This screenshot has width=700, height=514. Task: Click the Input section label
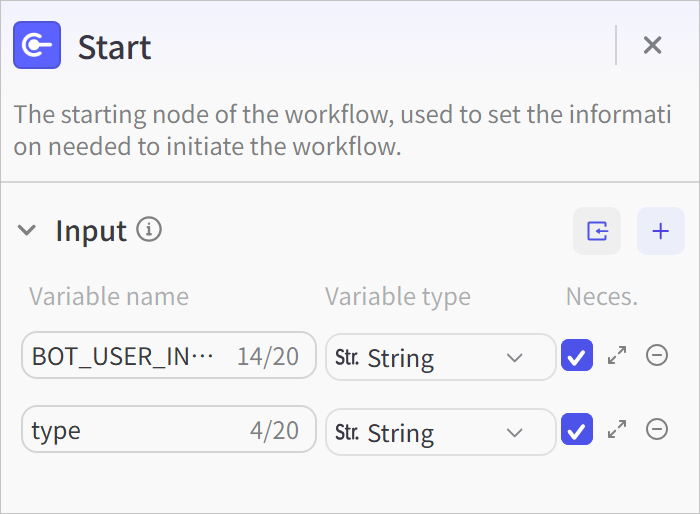click(91, 231)
